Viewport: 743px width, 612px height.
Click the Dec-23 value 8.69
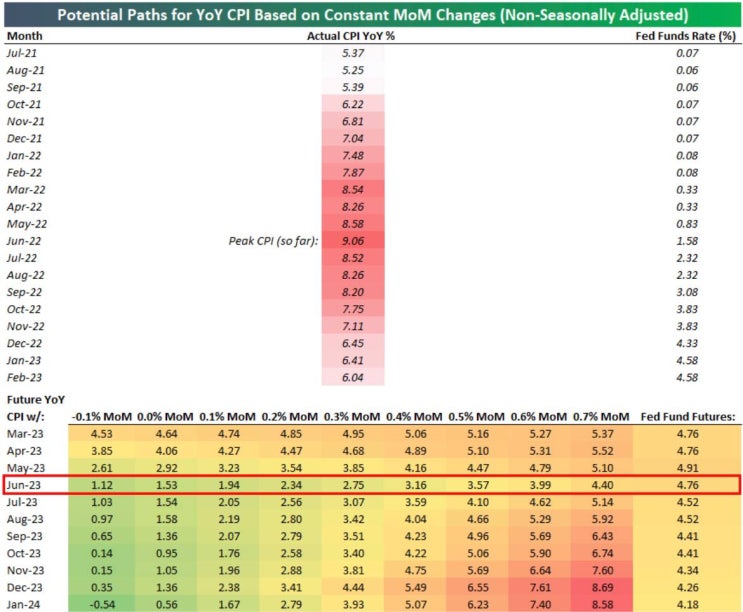coord(602,587)
